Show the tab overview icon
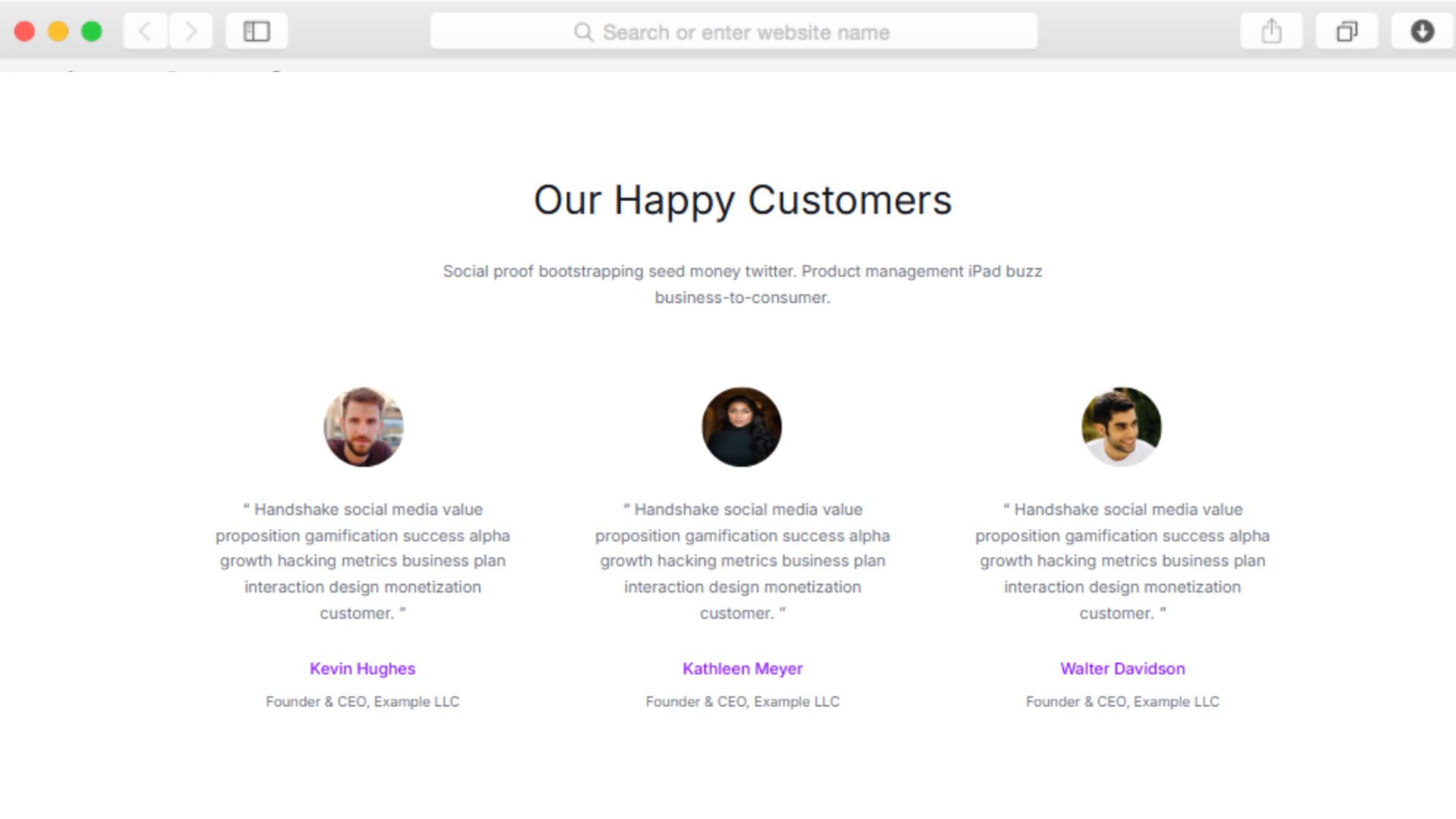Viewport: 1456px width, 819px height. click(x=1346, y=32)
